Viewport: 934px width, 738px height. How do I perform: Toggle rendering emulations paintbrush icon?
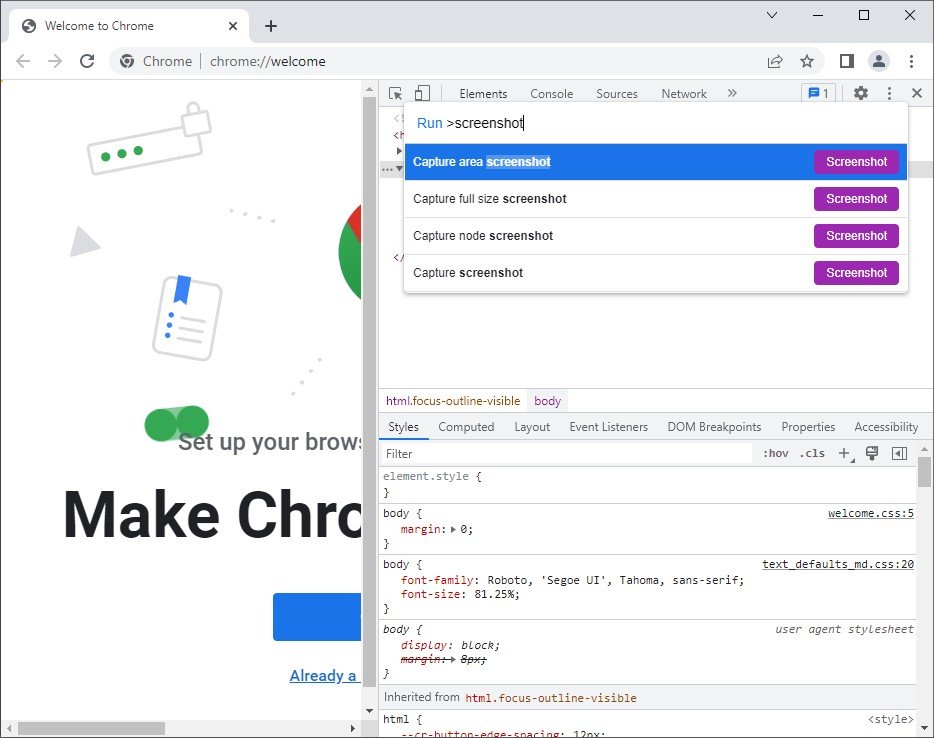(872, 453)
